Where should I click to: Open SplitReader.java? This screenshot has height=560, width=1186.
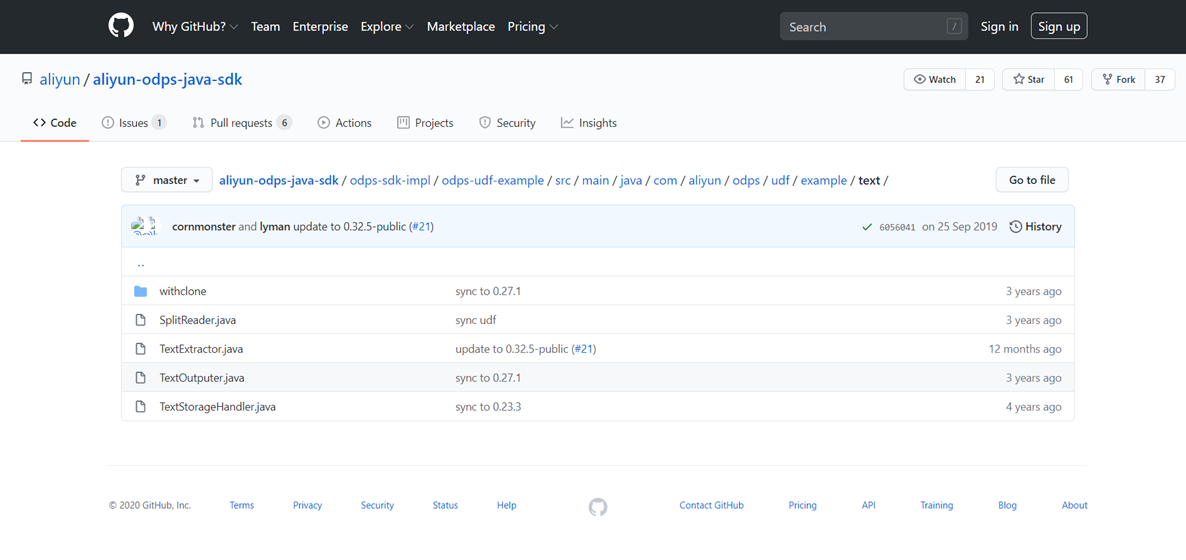point(197,320)
